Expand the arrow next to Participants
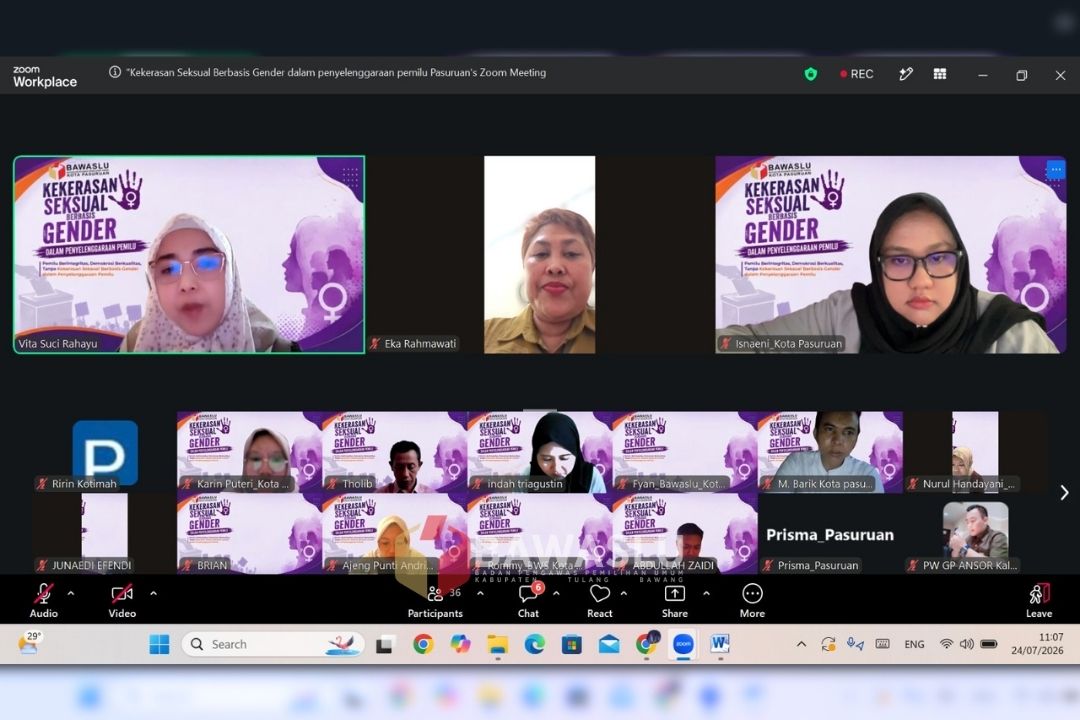 pyautogui.click(x=480, y=593)
